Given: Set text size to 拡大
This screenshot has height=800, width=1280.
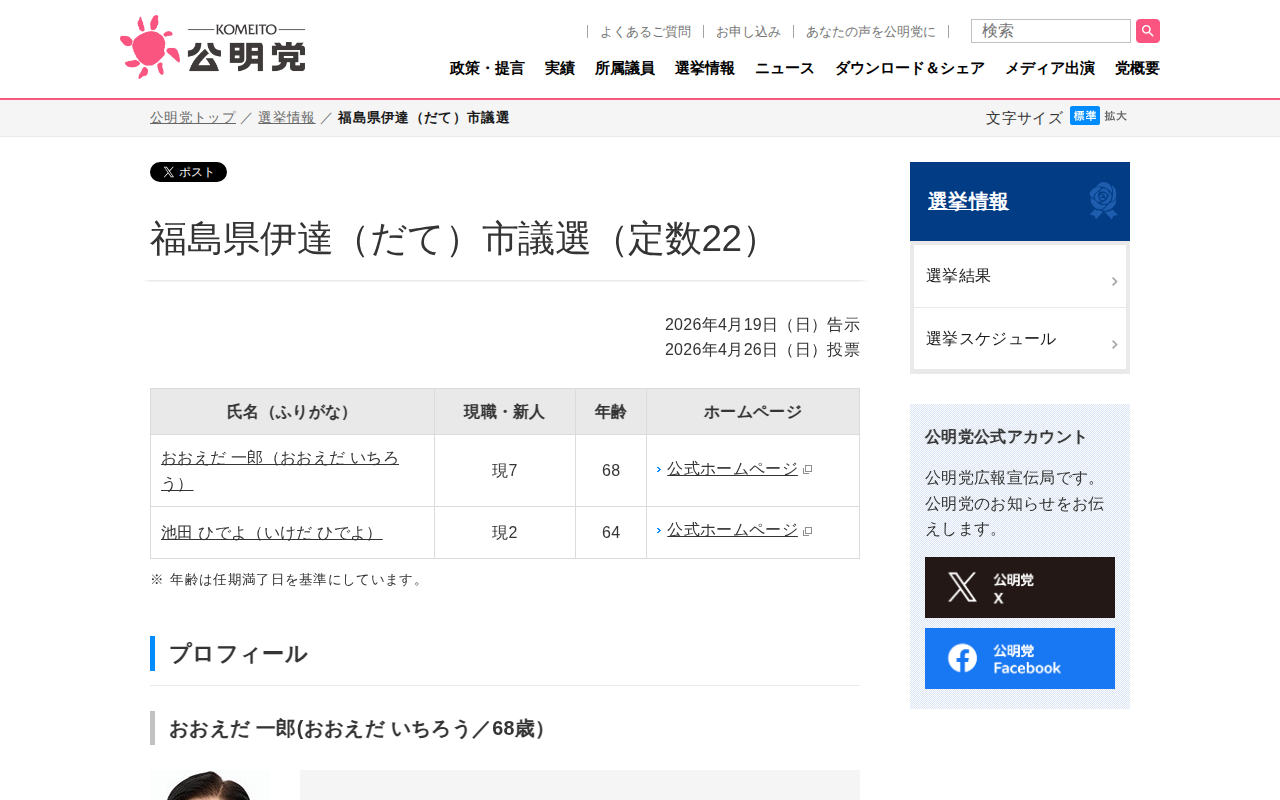Looking at the screenshot, I should click(1115, 116).
